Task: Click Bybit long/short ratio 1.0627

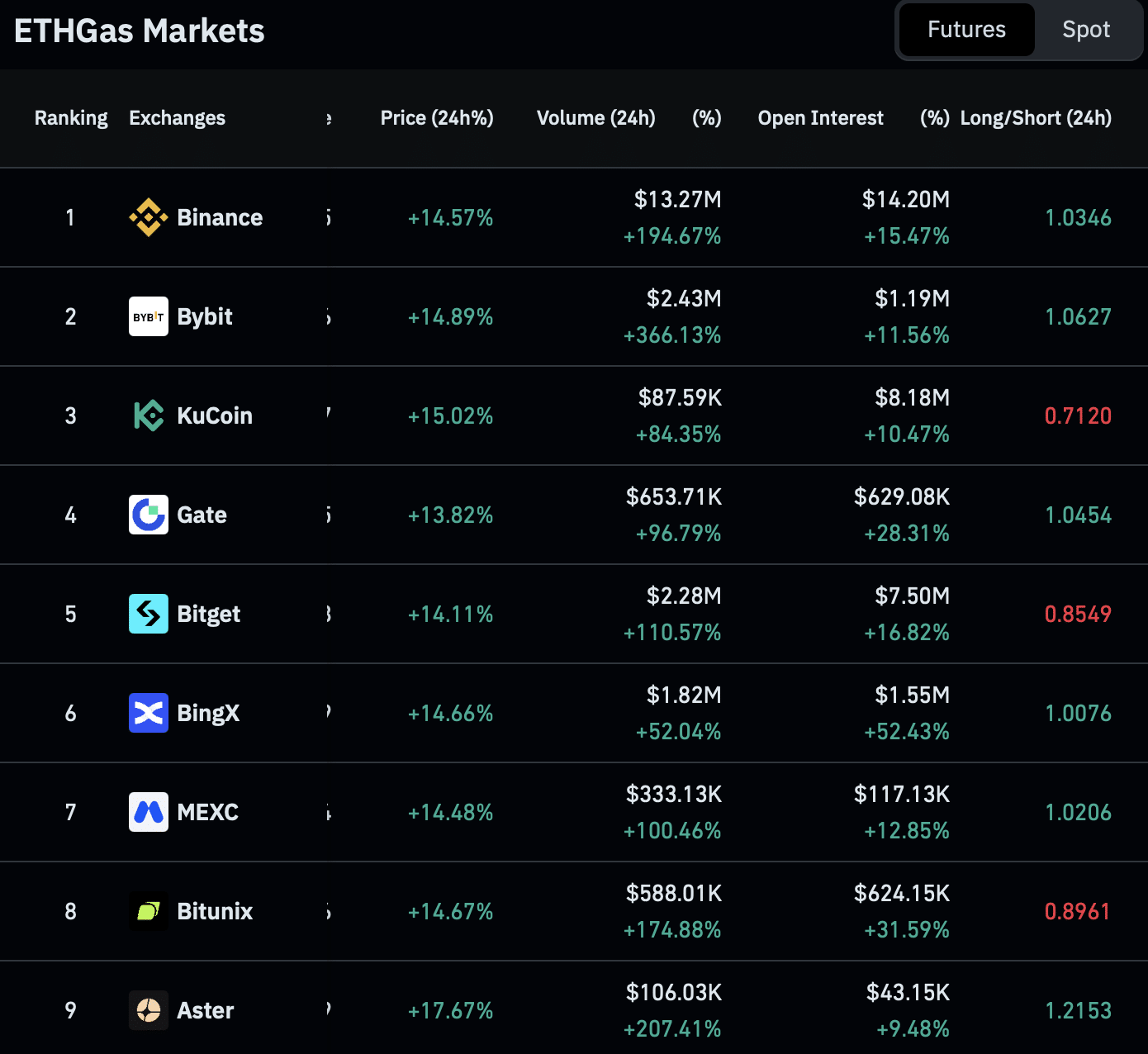Action: click(1078, 316)
